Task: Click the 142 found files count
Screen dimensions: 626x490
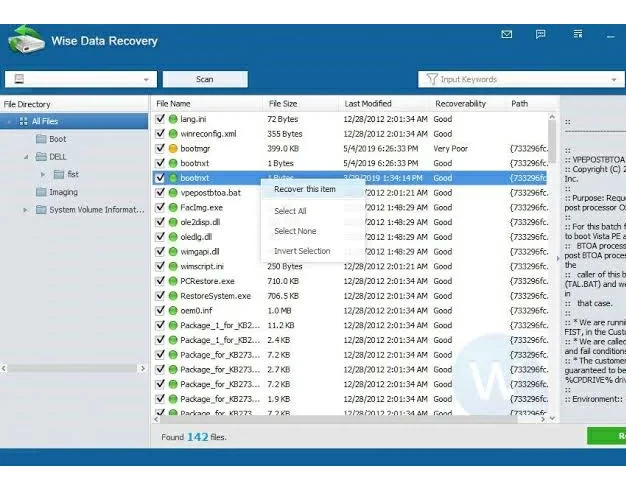Action: 198,437
